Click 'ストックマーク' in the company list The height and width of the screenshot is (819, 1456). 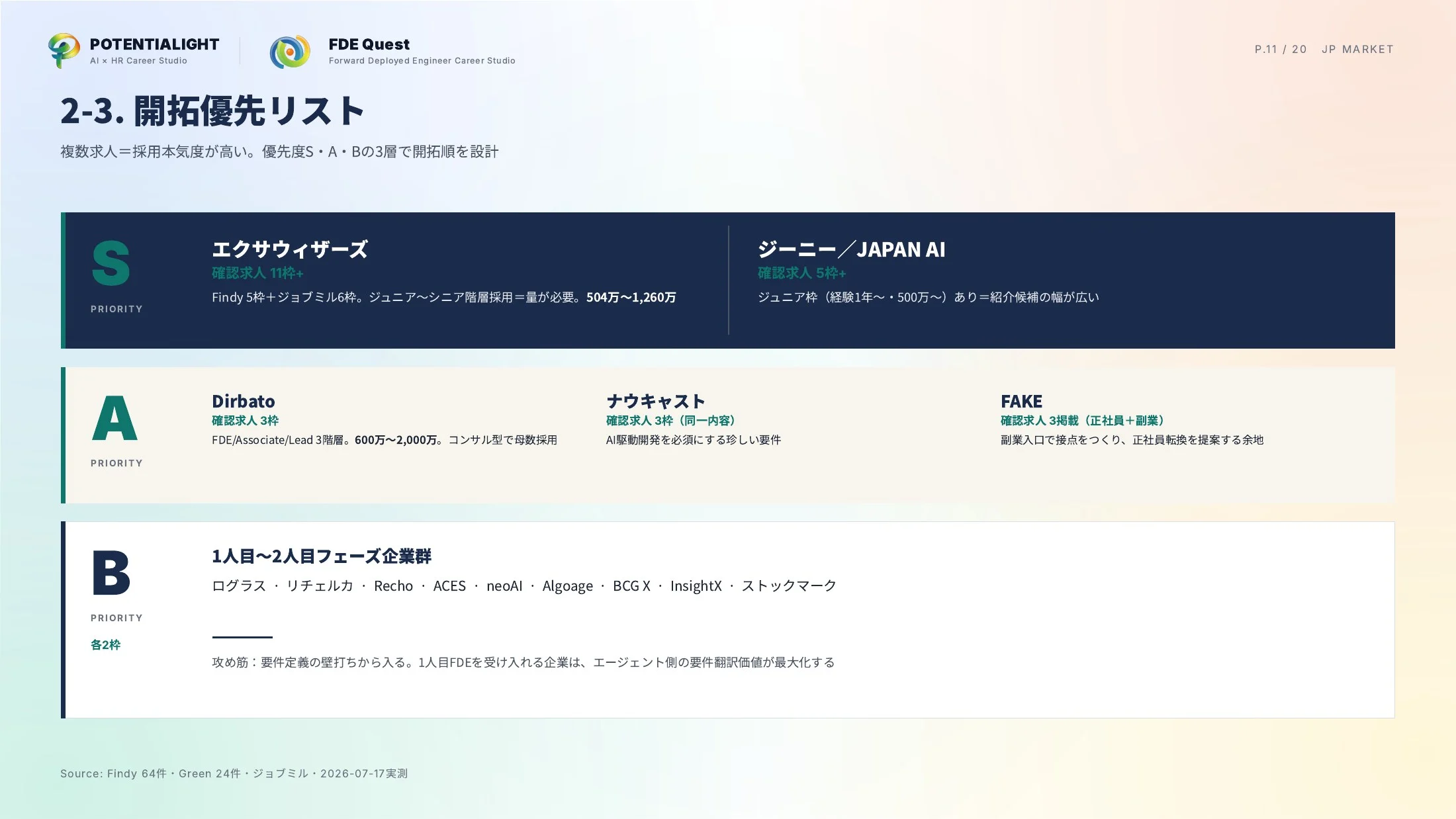[790, 586]
